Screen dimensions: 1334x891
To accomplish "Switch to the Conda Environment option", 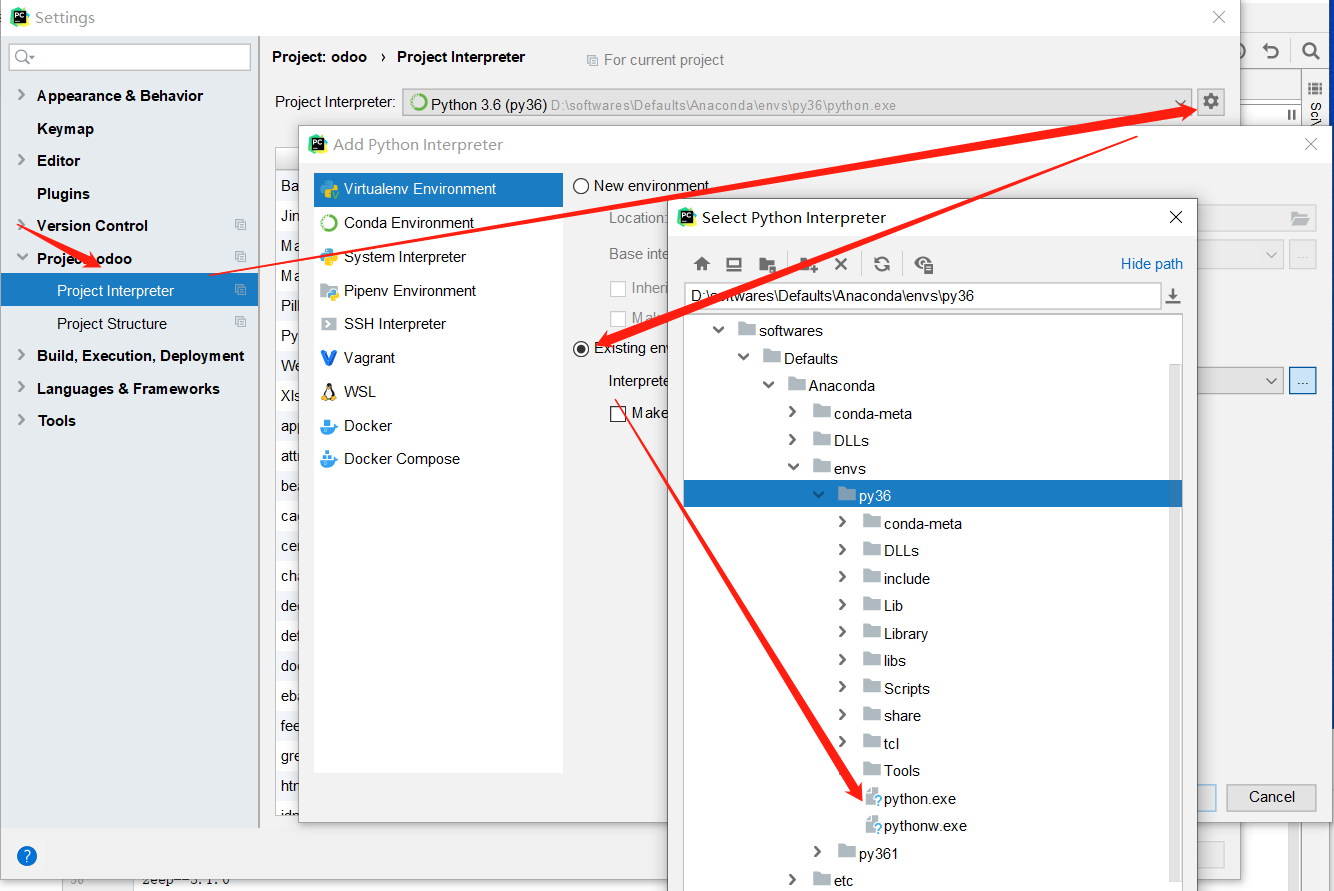I will (408, 222).
